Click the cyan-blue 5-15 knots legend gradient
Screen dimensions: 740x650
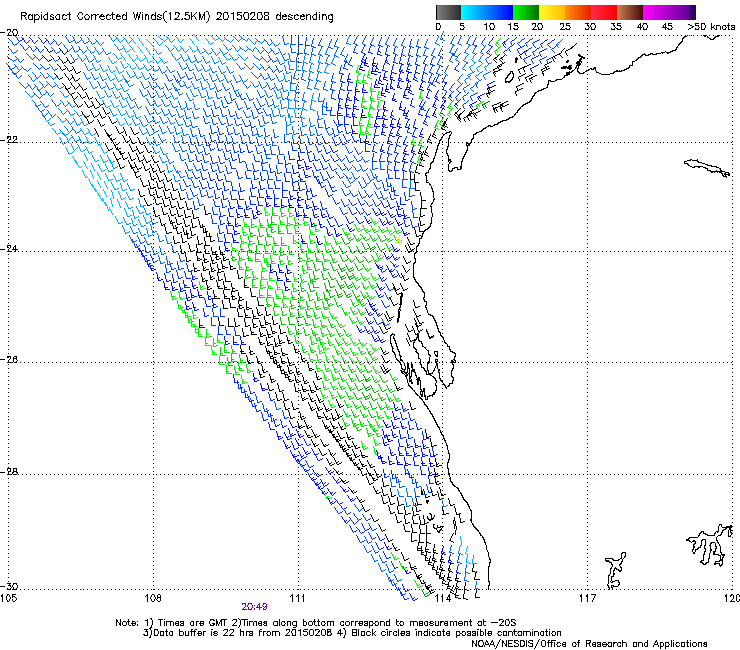(487, 12)
